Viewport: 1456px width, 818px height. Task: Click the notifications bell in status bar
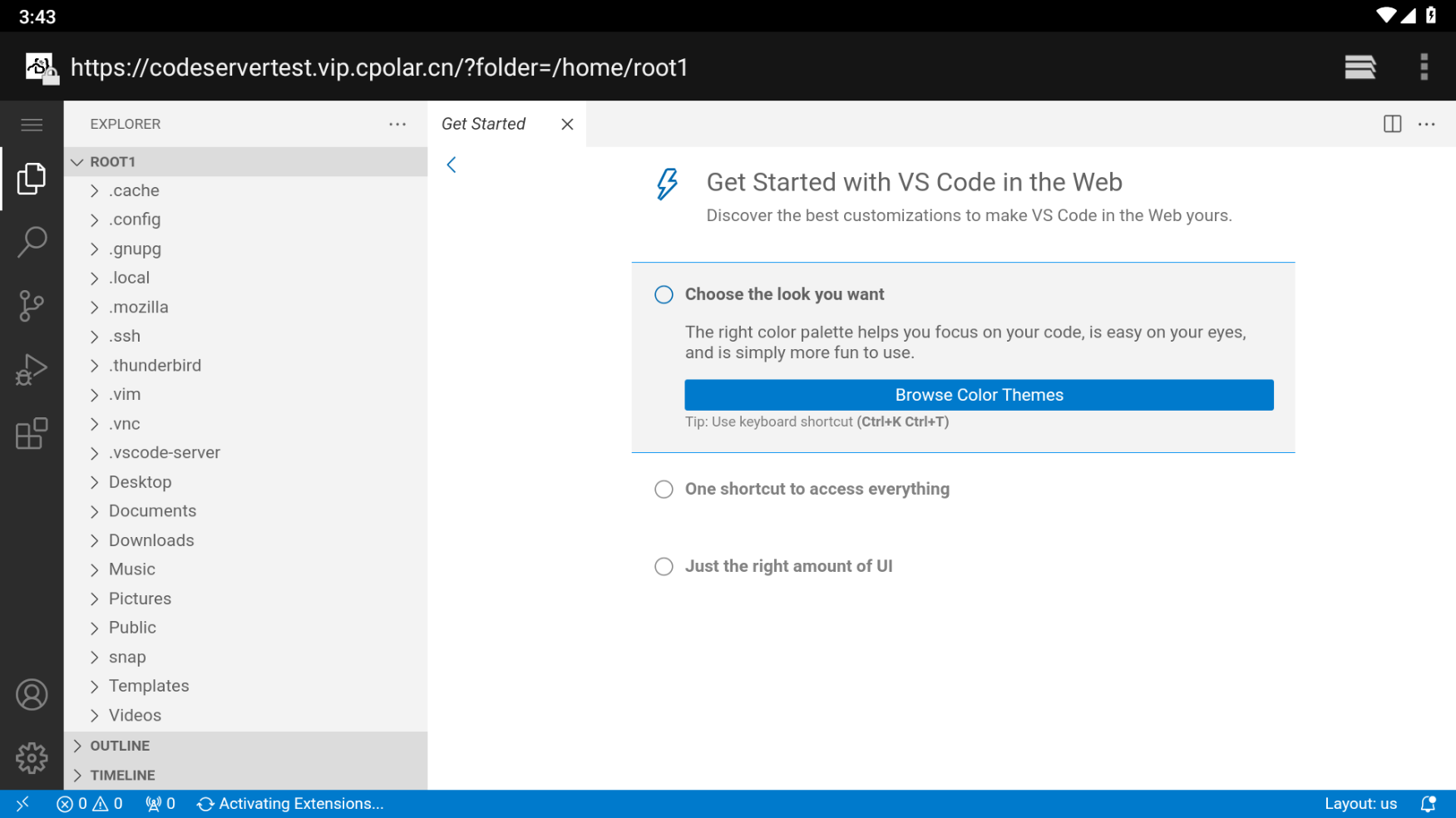[1428, 804]
